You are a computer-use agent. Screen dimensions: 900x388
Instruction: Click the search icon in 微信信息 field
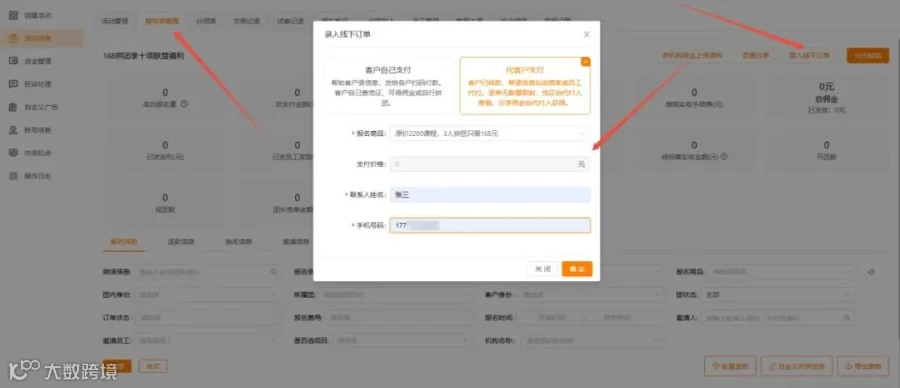273,271
